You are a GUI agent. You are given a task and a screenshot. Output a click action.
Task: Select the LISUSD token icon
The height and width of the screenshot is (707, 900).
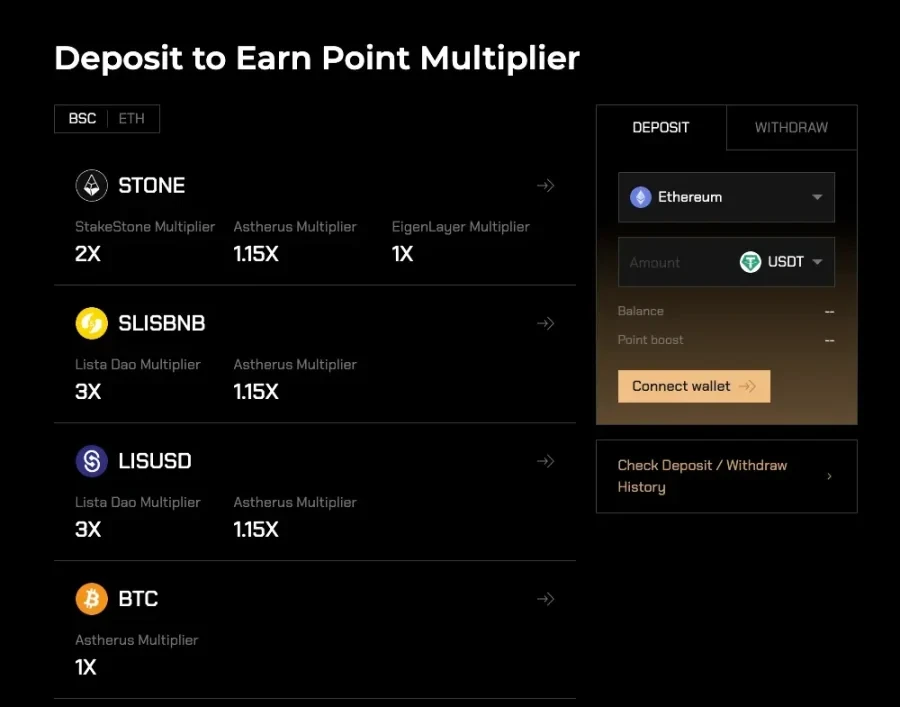point(91,461)
